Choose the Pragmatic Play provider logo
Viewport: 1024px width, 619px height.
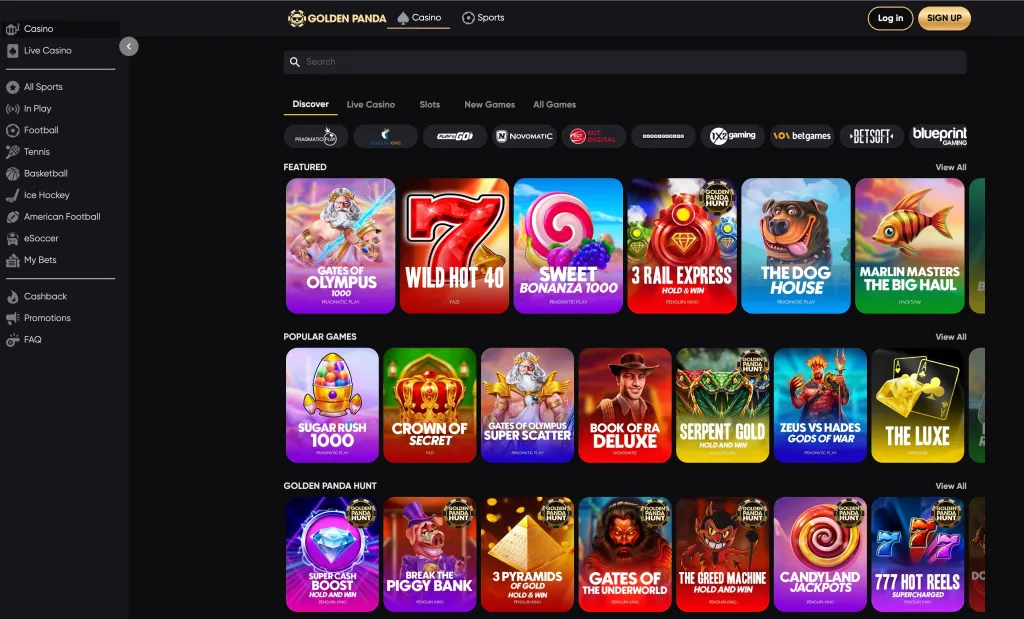pos(316,136)
